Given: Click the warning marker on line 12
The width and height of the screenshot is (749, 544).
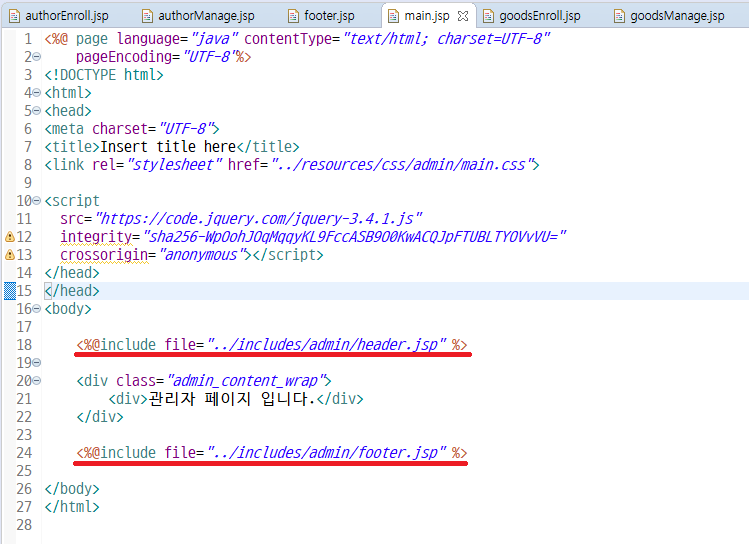Looking at the screenshot, I should 10,237.
